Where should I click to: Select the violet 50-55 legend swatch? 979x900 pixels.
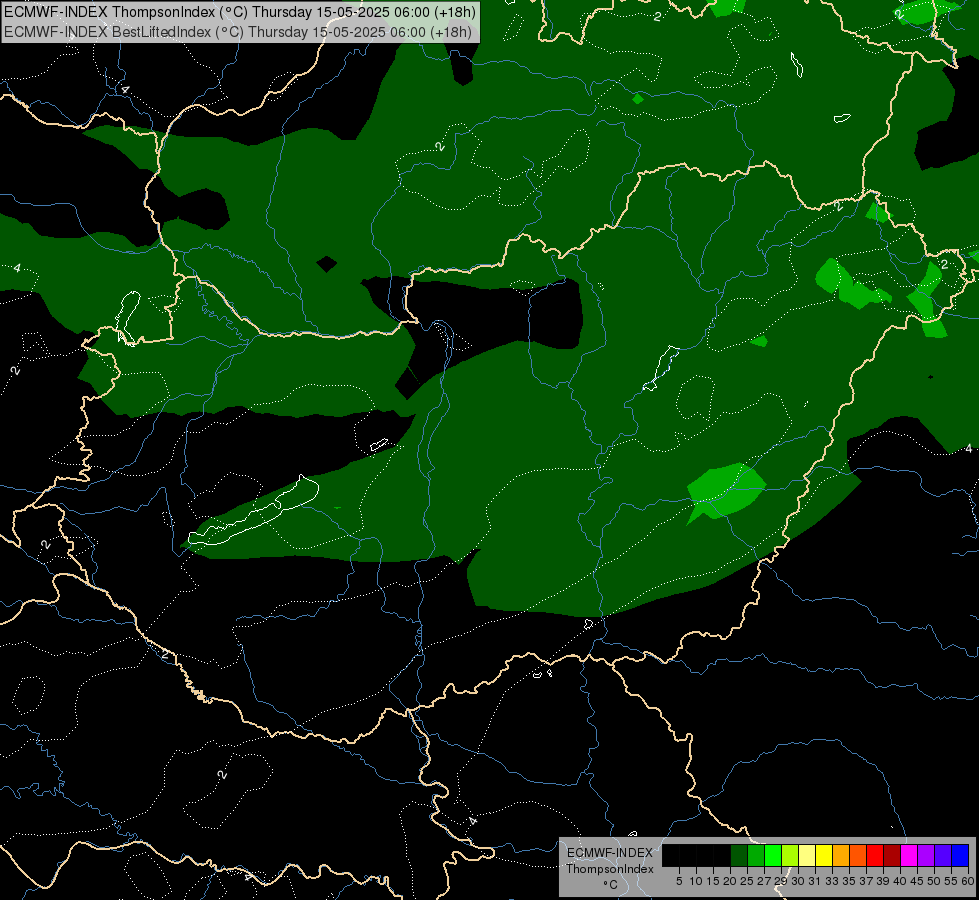pos(943,855)
